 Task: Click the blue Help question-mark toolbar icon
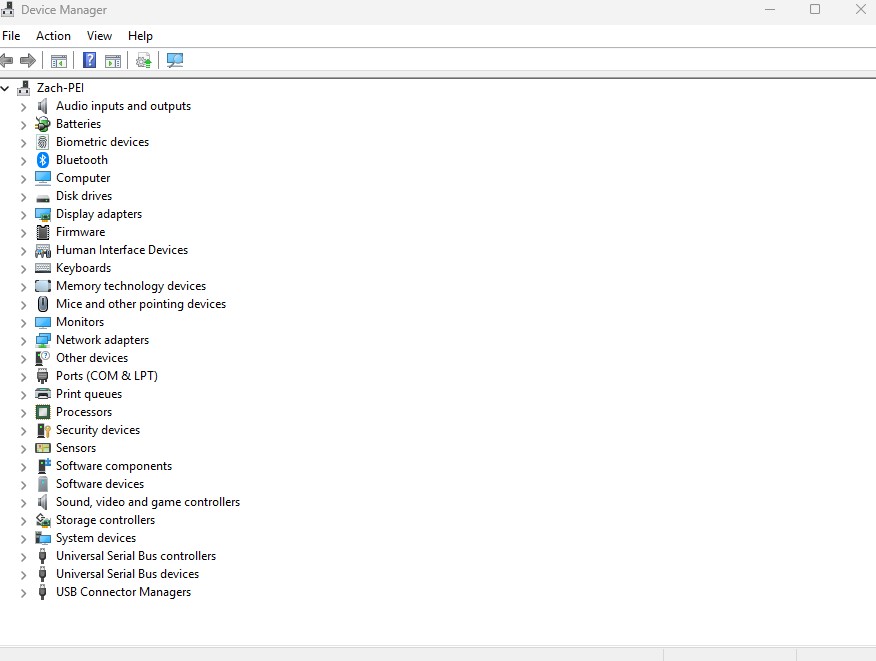(x=89, y=60)
